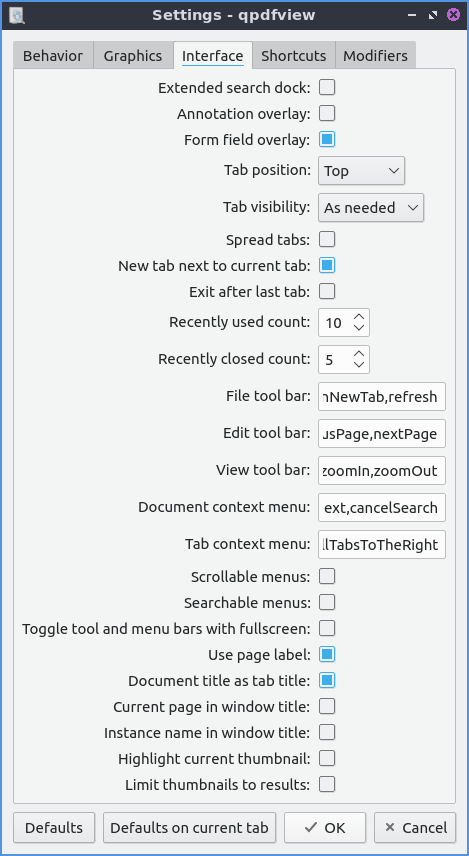Image resolution: width=469 pixels, height=856 pixels.
Task: Confirm settings with the OK button
Action: [x=325, y=828]
